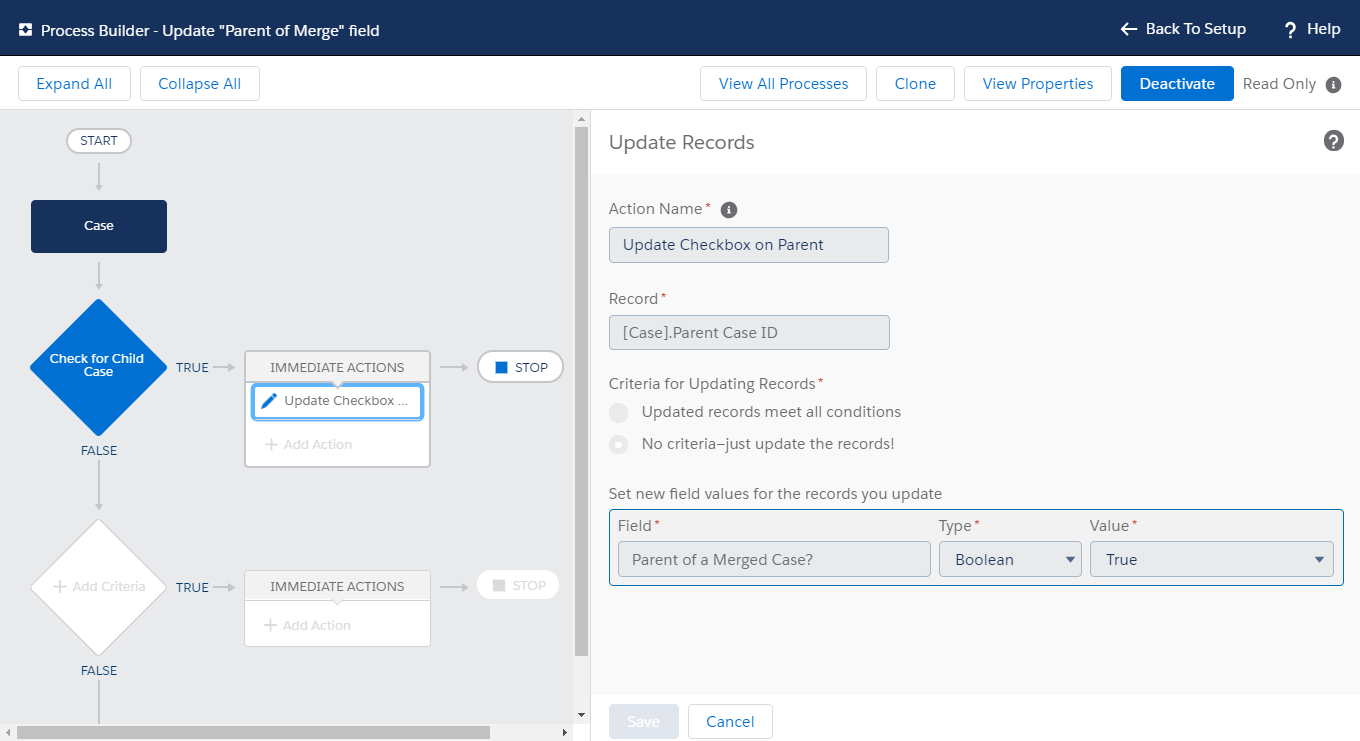Click the Action Name info icon

point(729,210)
